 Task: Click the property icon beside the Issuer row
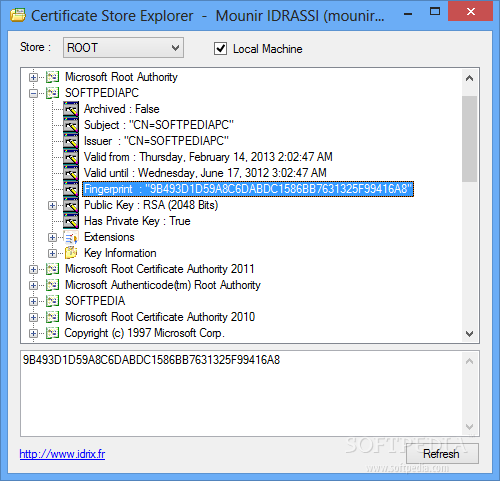pos(71,141)
